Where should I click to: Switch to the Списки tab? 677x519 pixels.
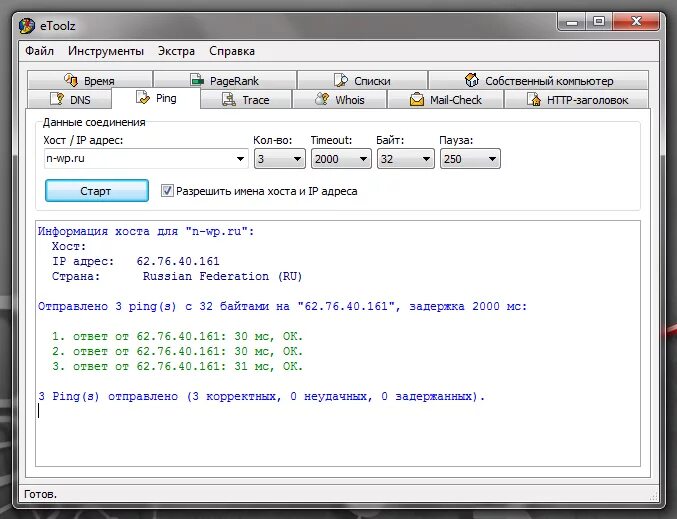(x=363, y=80)
